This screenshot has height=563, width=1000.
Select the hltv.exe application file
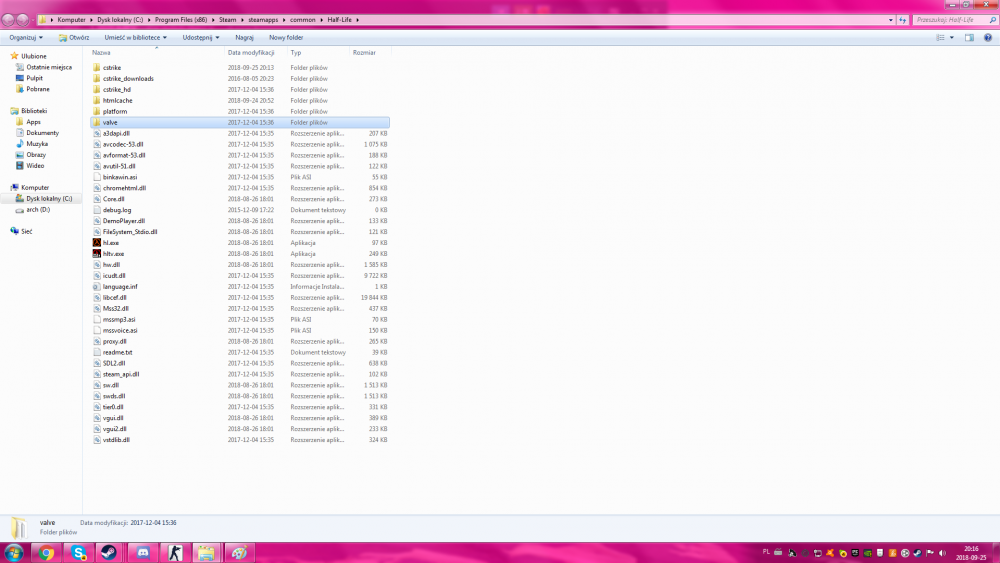(x=113, y=254)
